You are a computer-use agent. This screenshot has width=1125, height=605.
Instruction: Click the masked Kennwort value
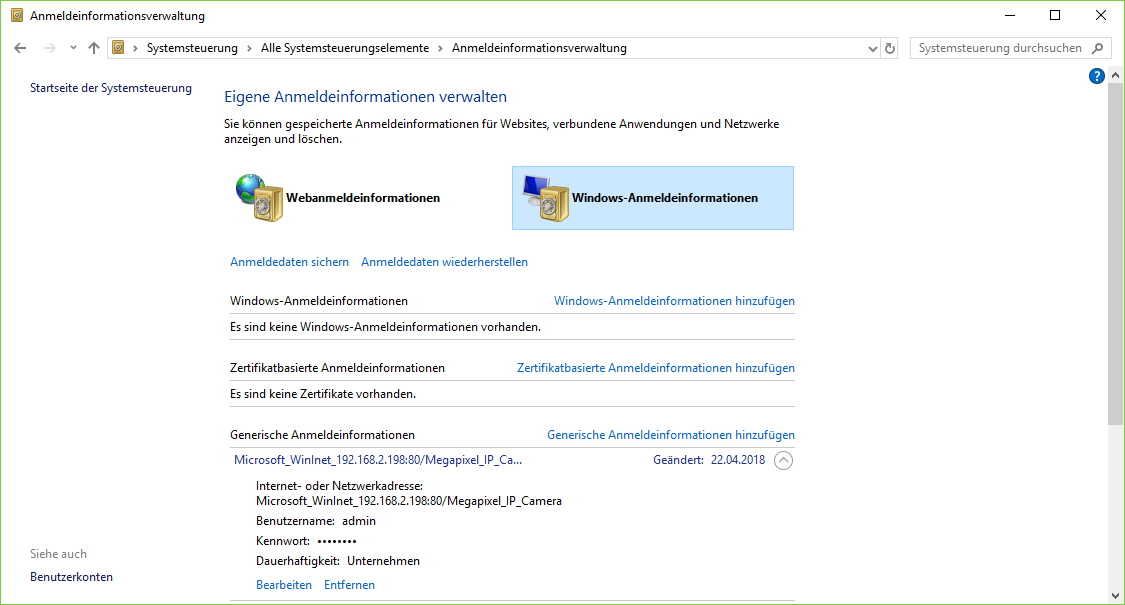click(336, 541)
